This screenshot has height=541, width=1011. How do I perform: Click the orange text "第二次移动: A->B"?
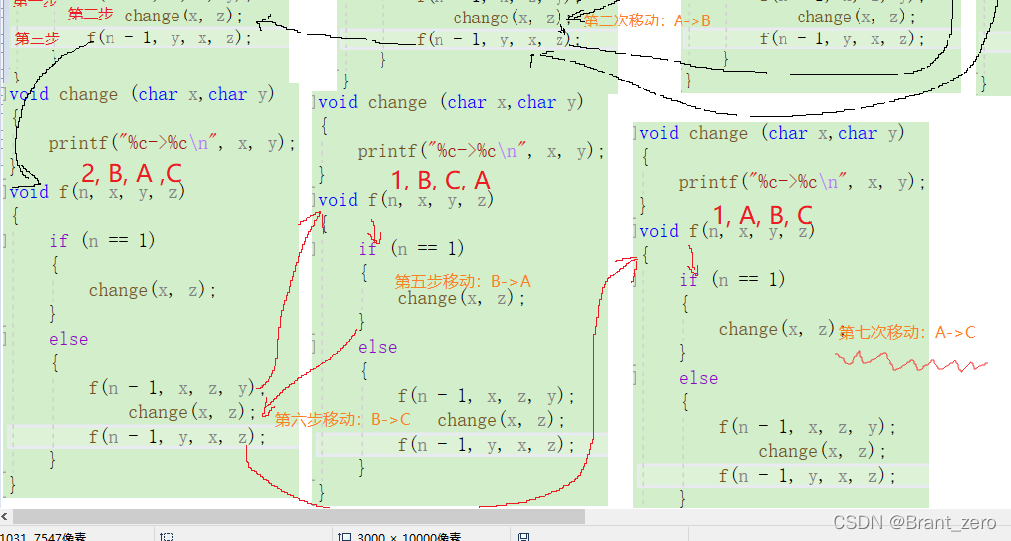[x=647, y=21]
